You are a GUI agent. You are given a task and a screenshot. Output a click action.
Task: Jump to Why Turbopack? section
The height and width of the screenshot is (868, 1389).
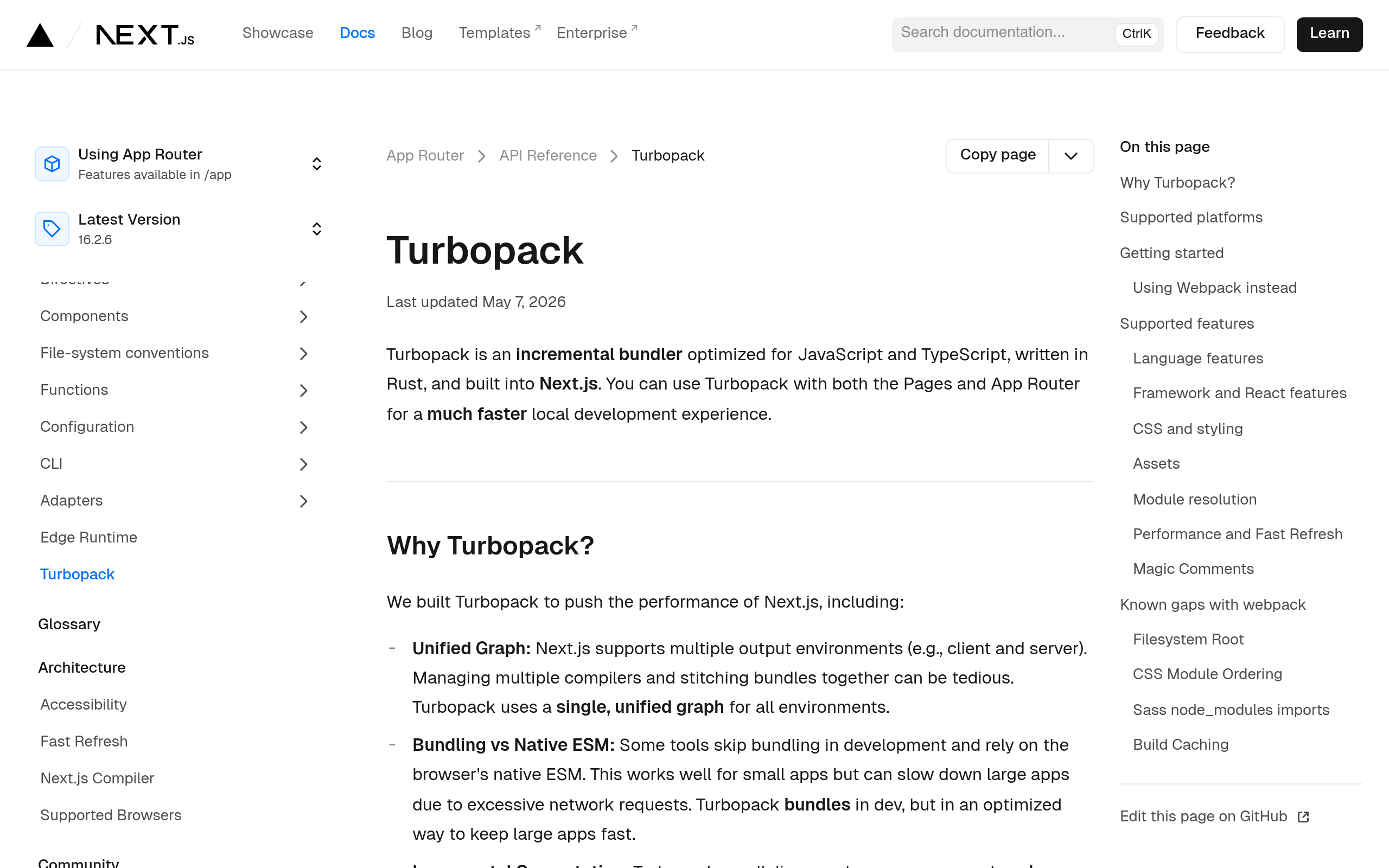(x=1177, y=183)
